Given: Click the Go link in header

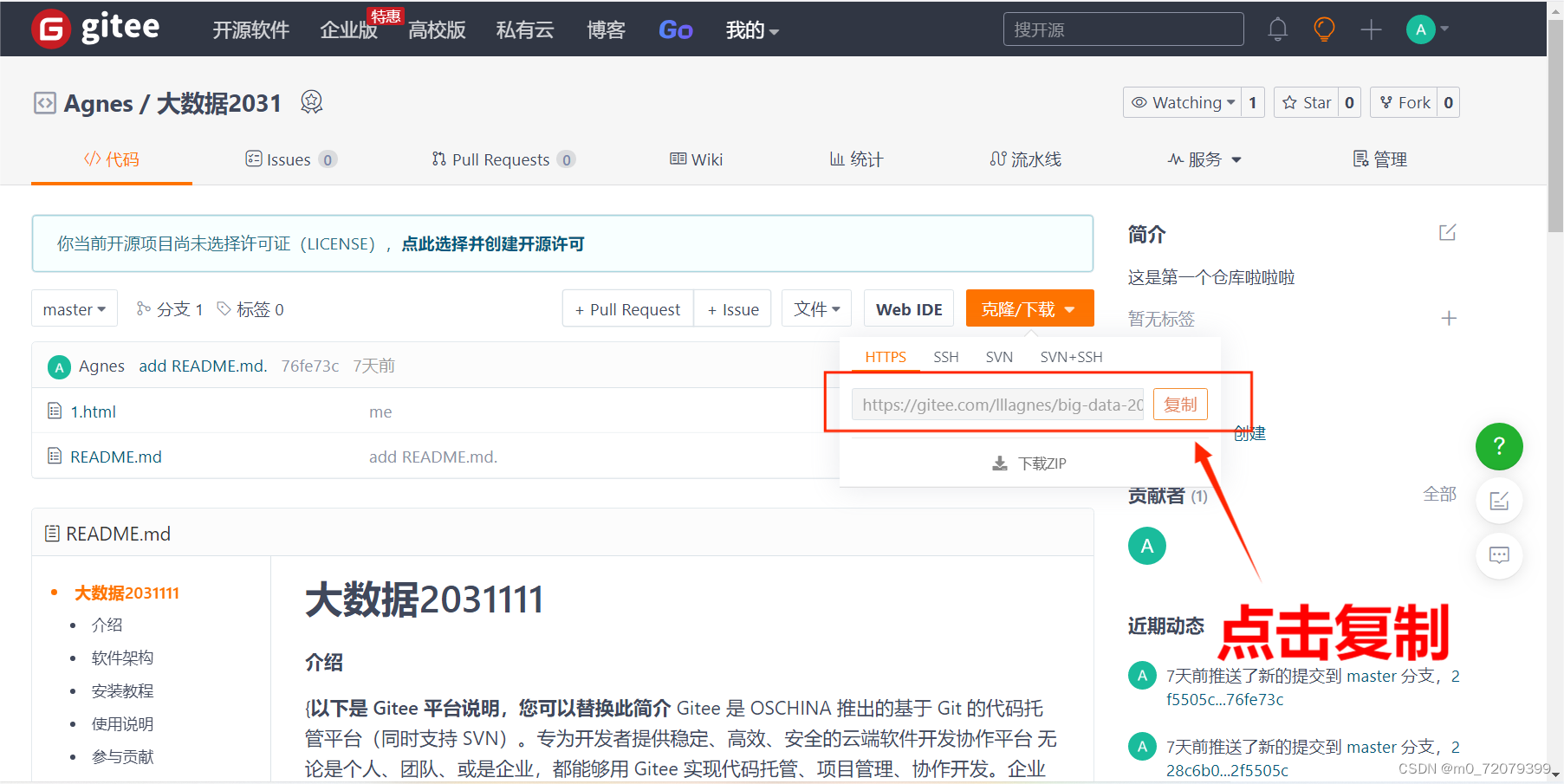Looking at the screenshot, I should (676, 30).
